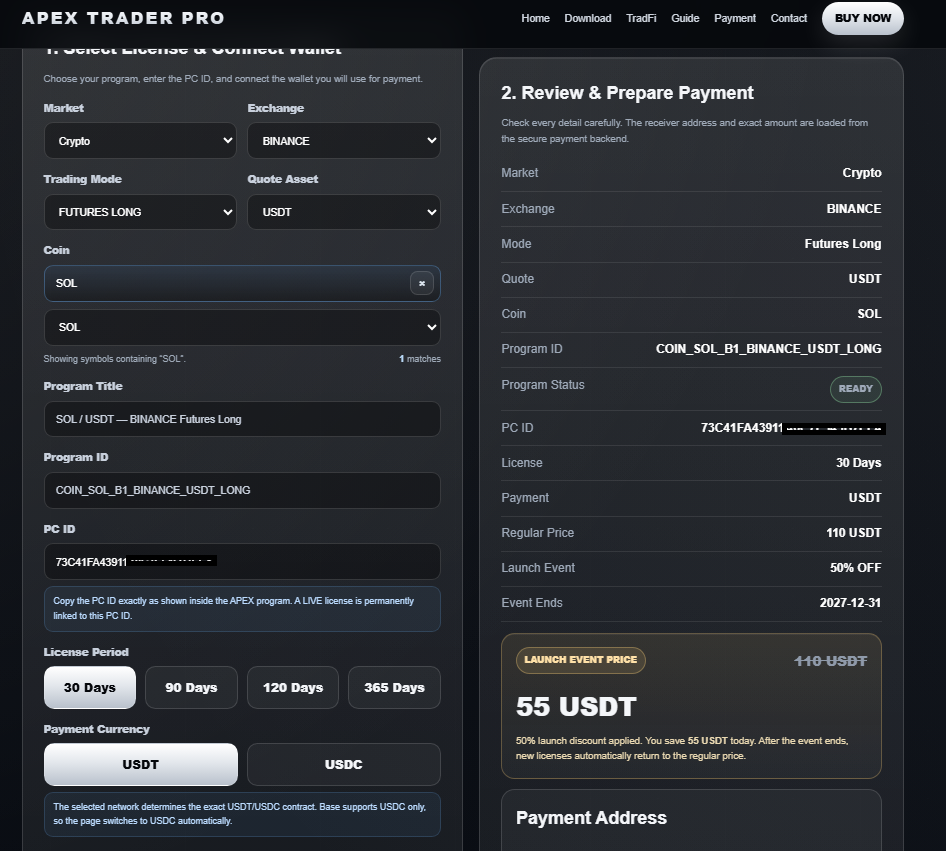
Task: Expand the Quote Asset dropdown USDT
Action: tap(344, 212)
